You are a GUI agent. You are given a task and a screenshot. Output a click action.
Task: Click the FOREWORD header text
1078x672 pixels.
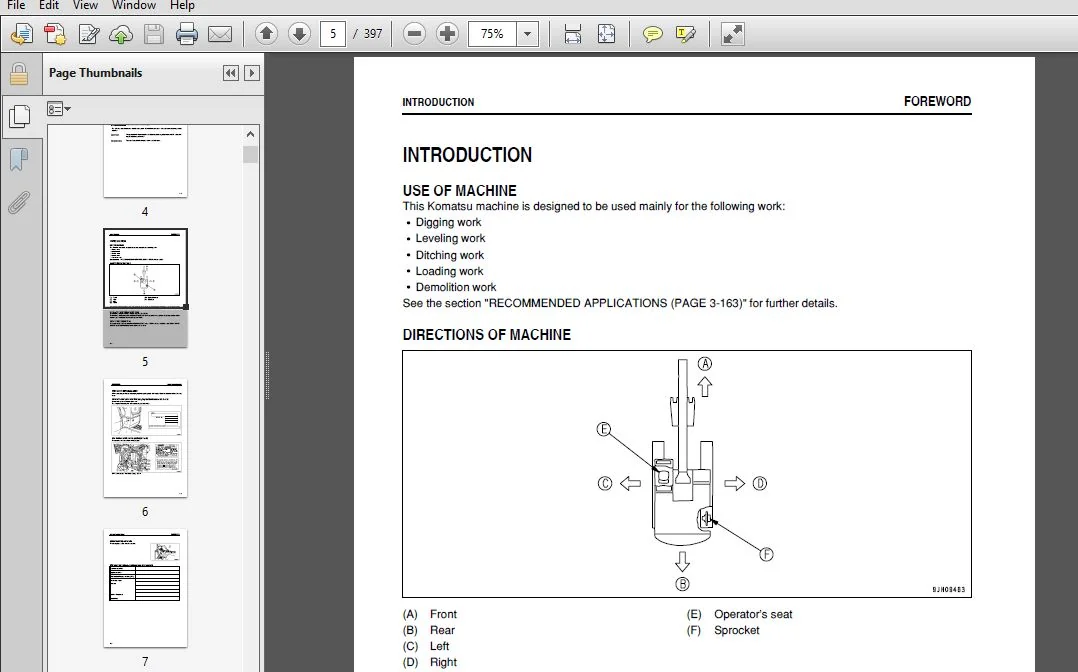point(937,101)
